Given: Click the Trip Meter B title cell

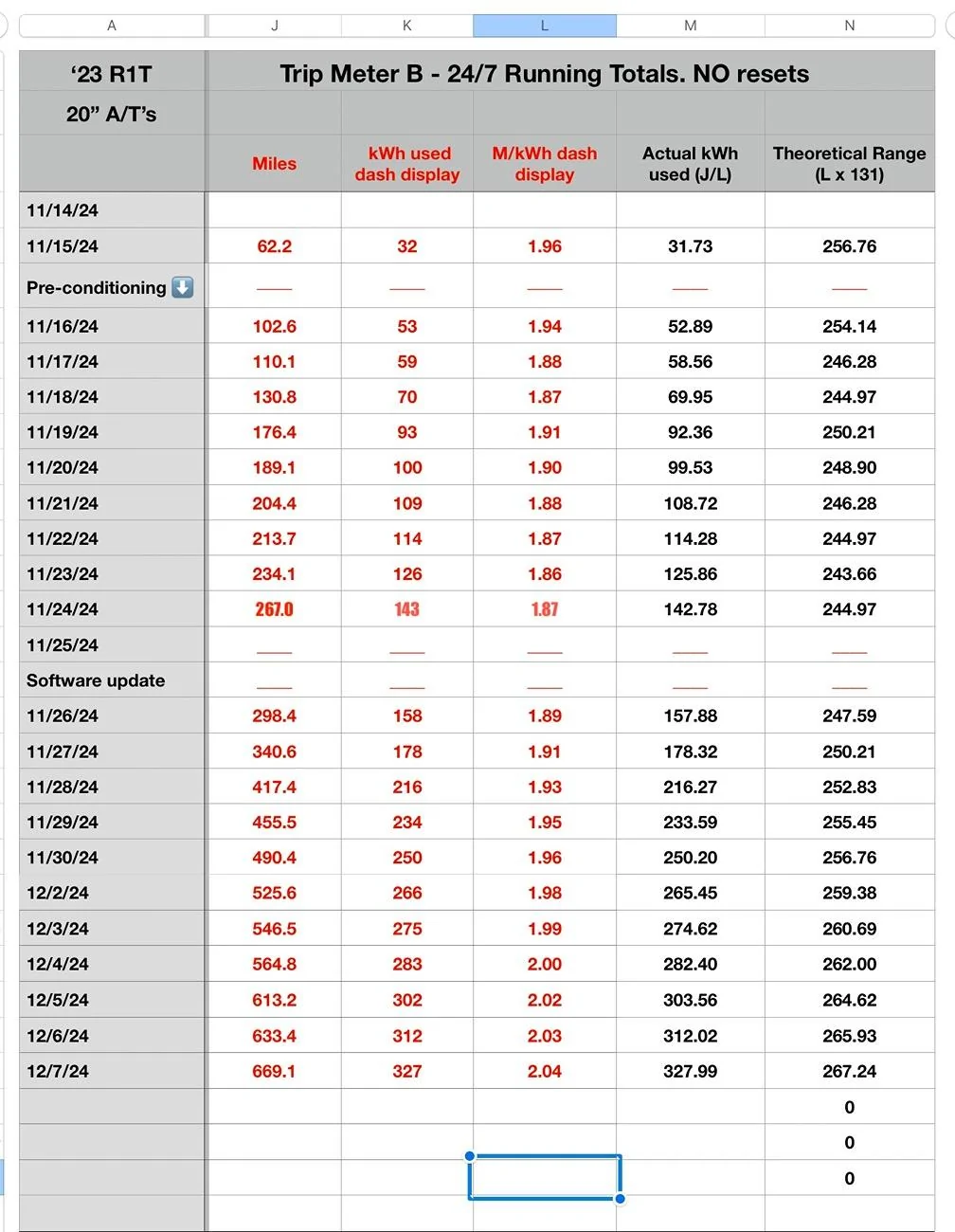Looking at the screenshot, I should [545, 73].
